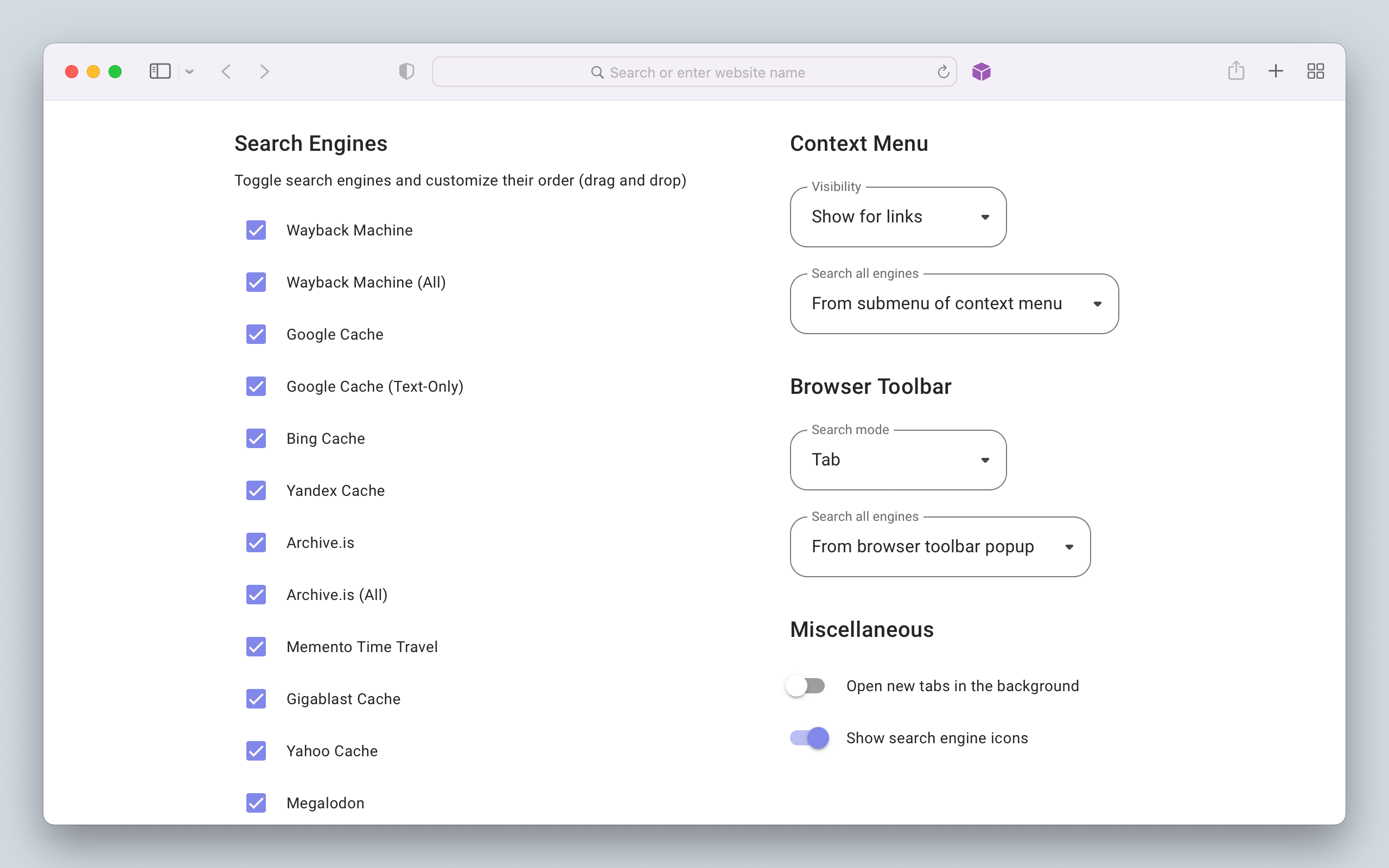This screenshot has height=868, width=1389.
Task: Disable the Bing Cache checkbox
Action: pos(256,438)
